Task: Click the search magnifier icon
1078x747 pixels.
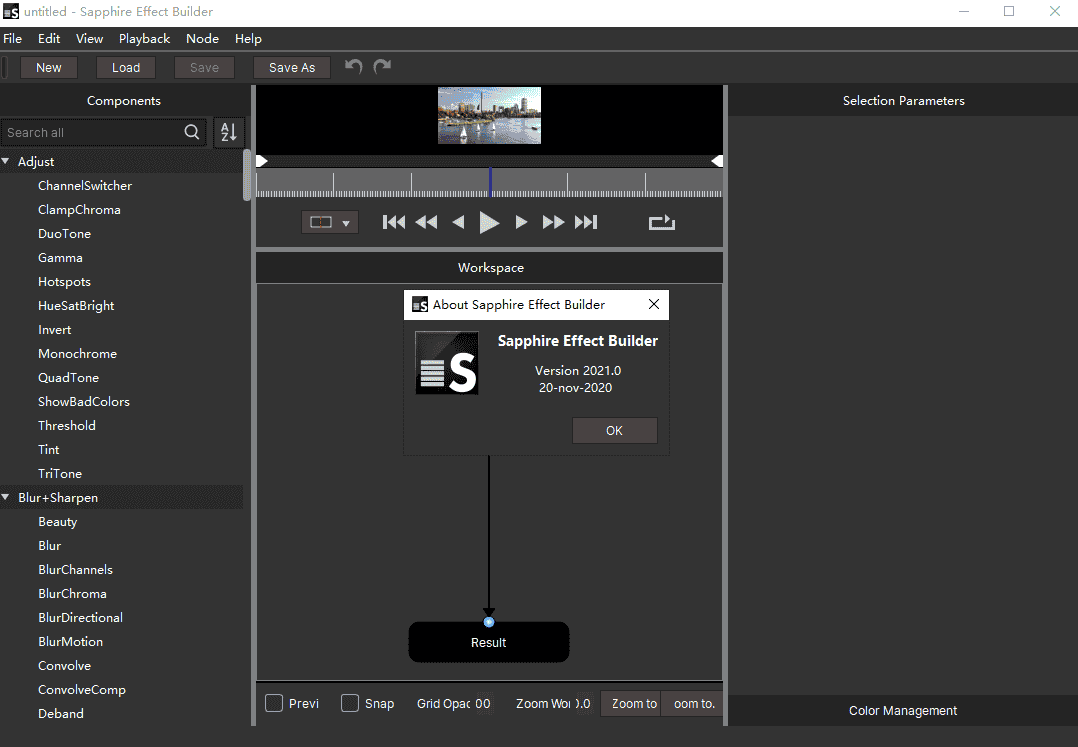Action: 192,132
